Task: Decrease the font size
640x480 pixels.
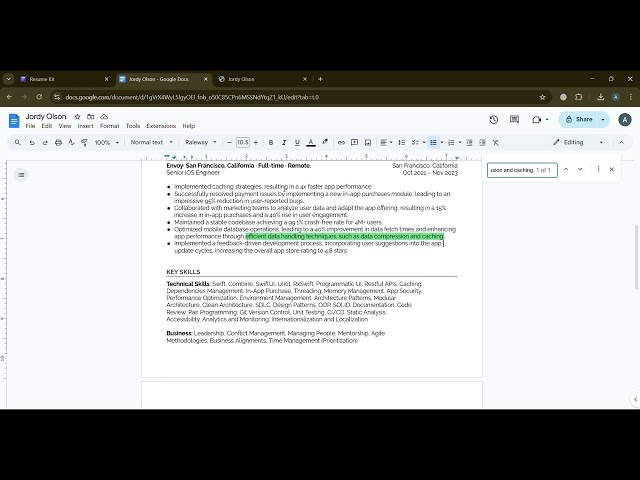Action: point(229,142)
